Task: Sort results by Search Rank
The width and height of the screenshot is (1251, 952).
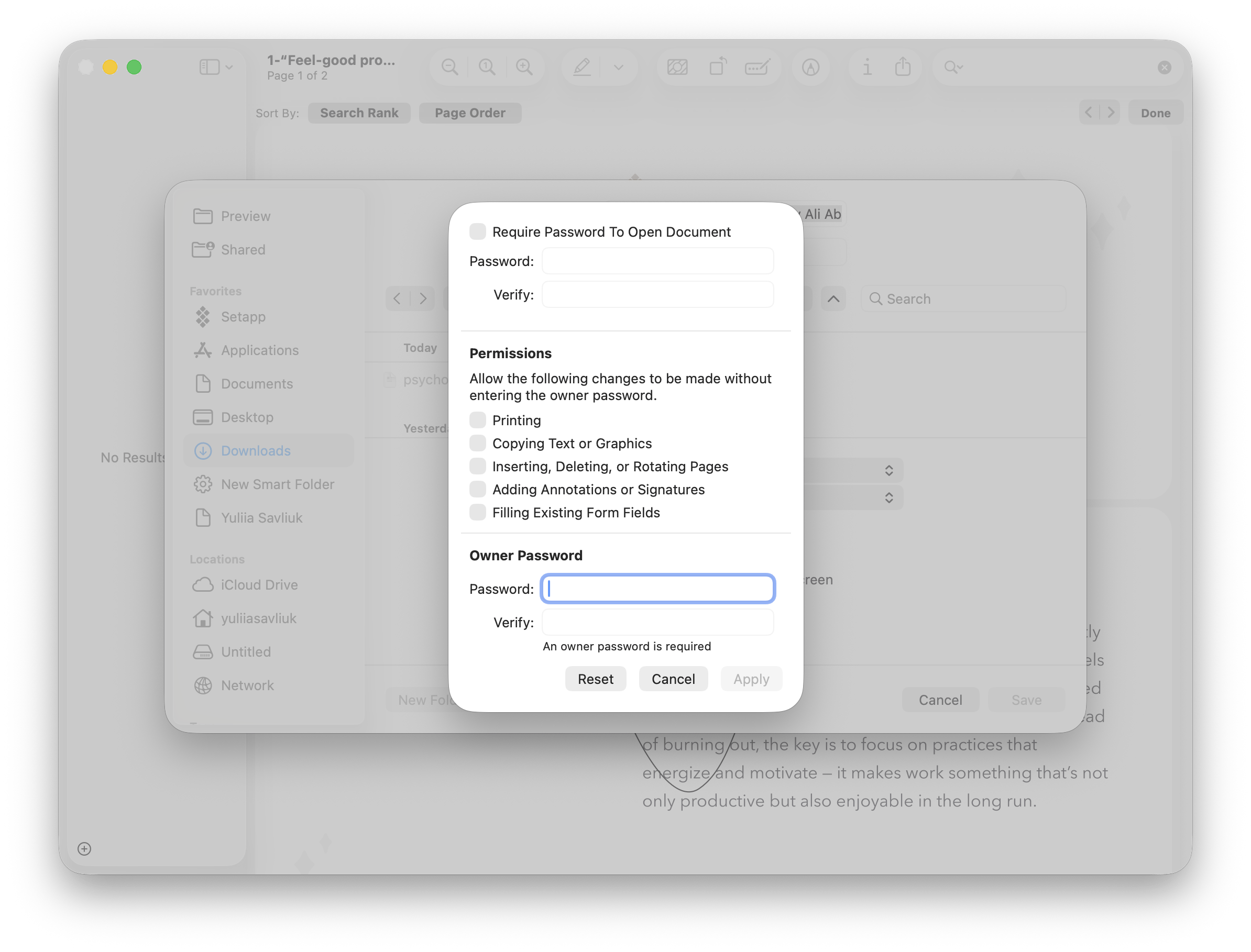Action: tap(359, 113)
